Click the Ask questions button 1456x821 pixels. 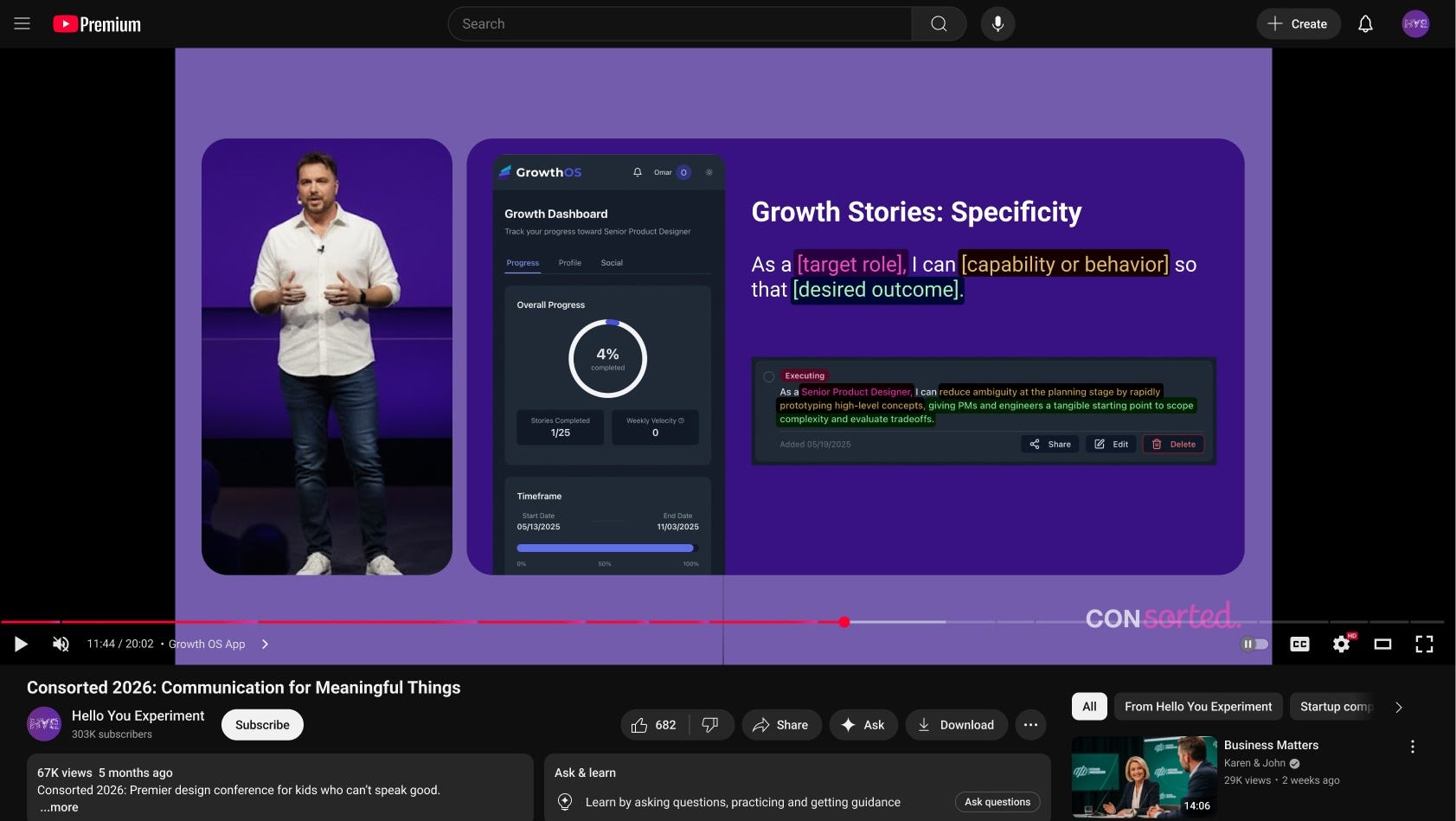997,802
